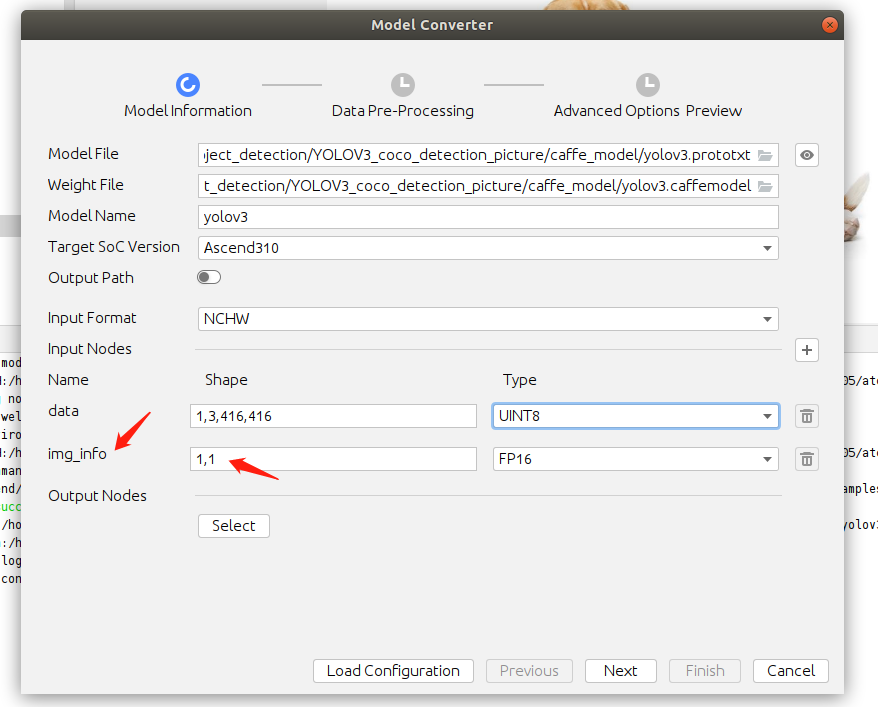The height and width of the screenshot is (707, 878).
Task: Proceed with the Next button
Action: click(620, 671)
